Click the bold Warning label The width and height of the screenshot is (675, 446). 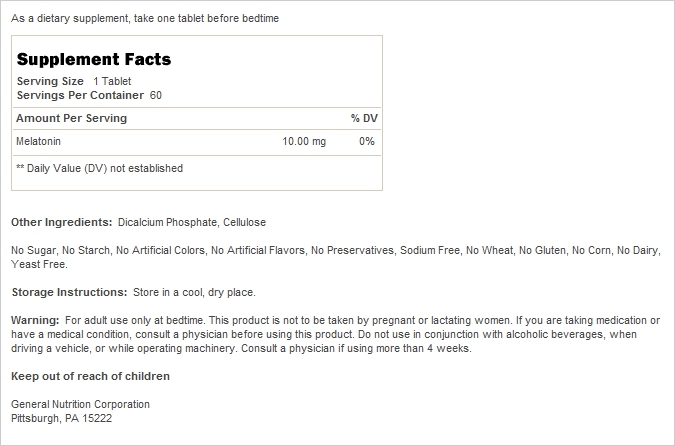[x=35, y=320]
